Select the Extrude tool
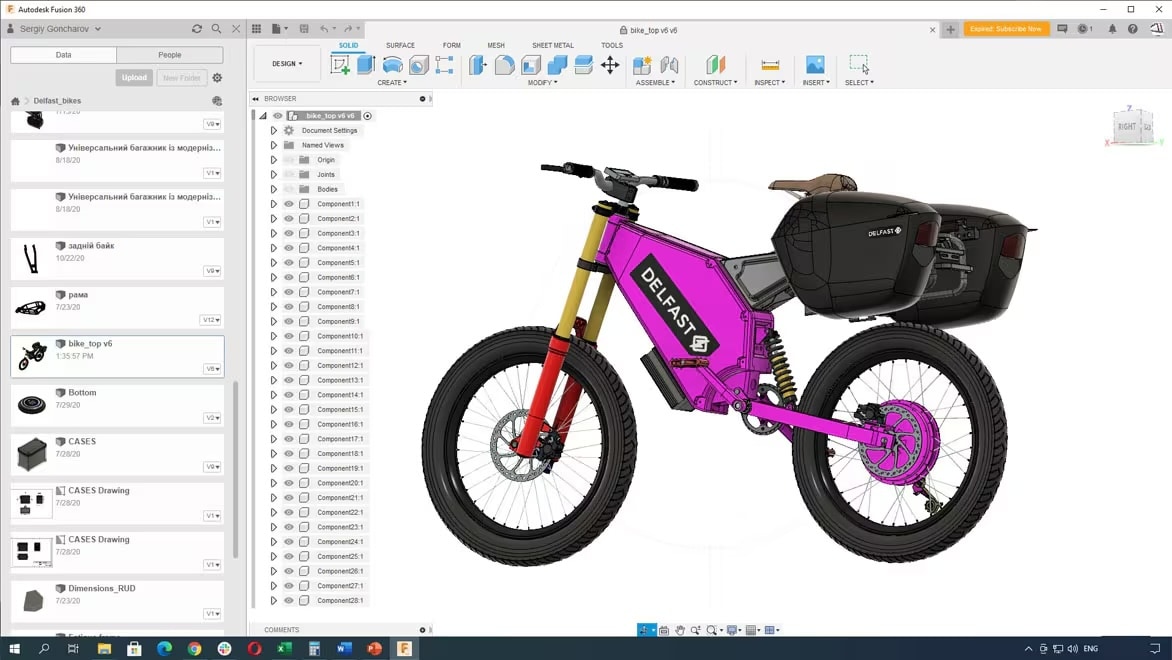This screenshot has width=1172, height=660. [x=364, y=64]
